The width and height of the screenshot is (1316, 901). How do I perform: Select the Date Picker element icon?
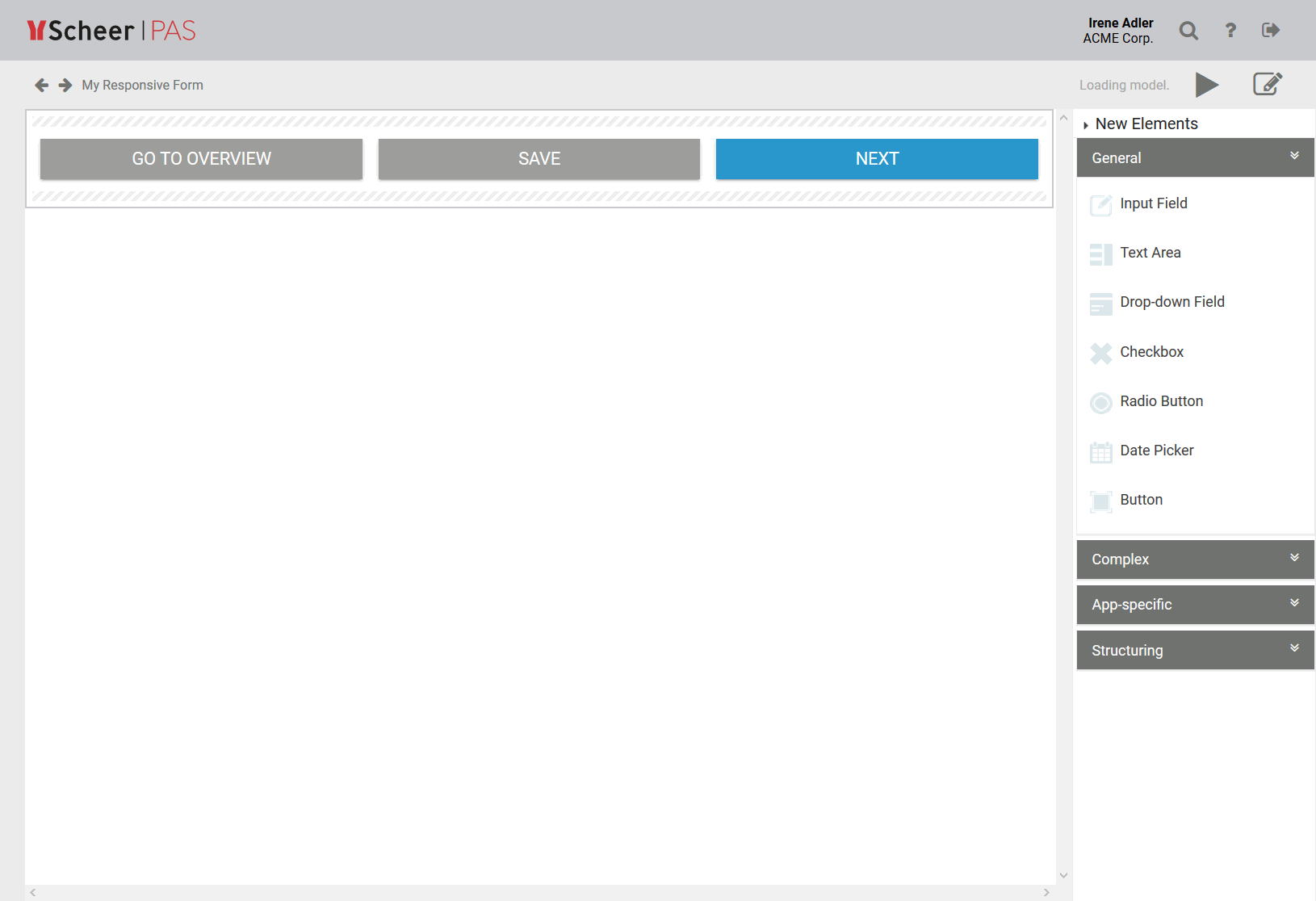[1100, 452]
